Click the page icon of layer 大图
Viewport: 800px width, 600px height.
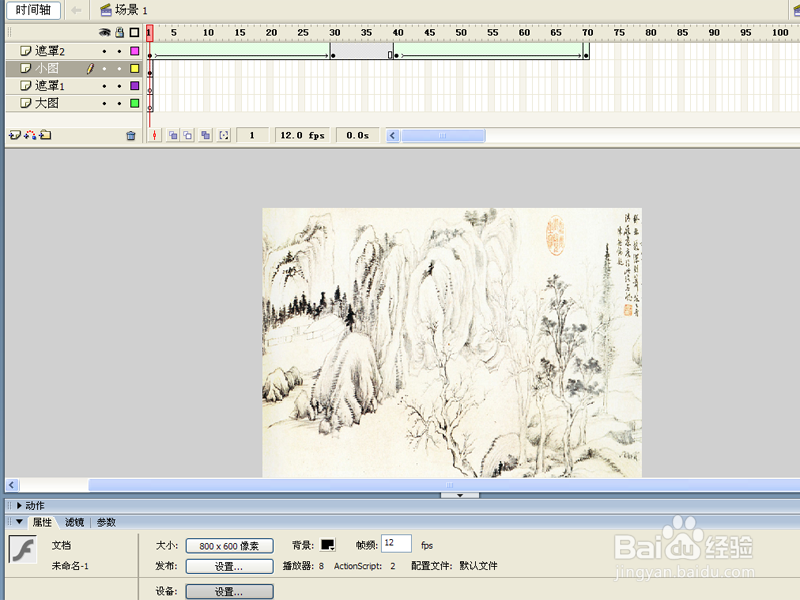pos(26,103)
